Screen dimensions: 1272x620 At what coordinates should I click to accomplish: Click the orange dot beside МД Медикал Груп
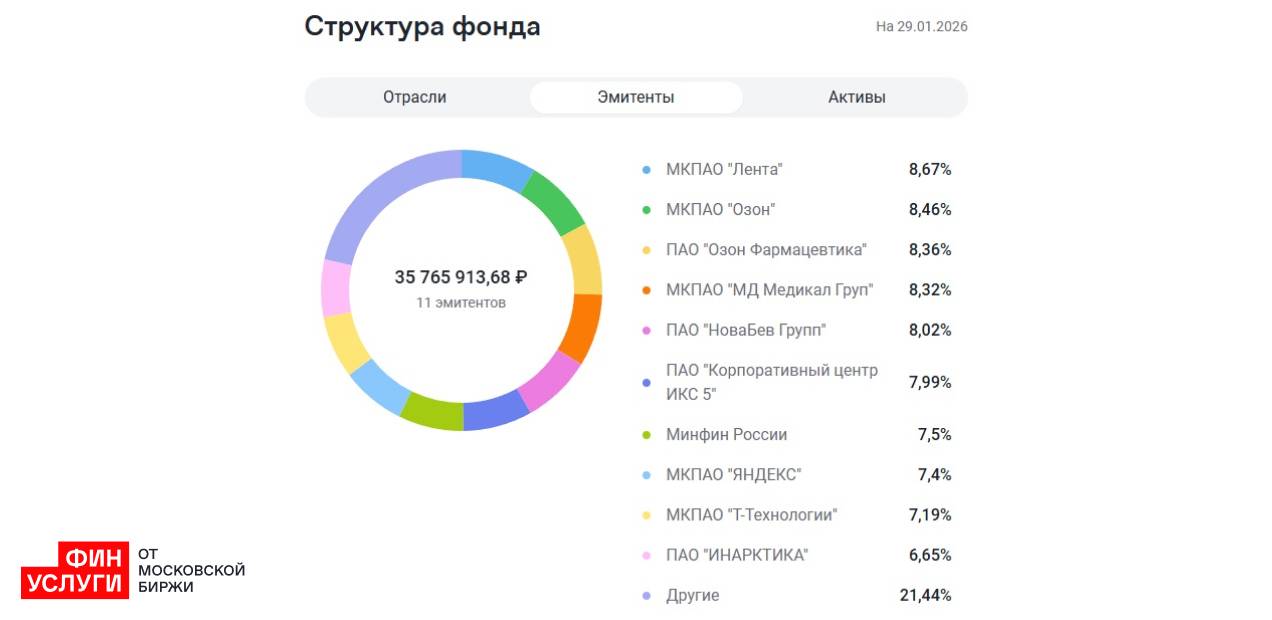click(646, 290)
